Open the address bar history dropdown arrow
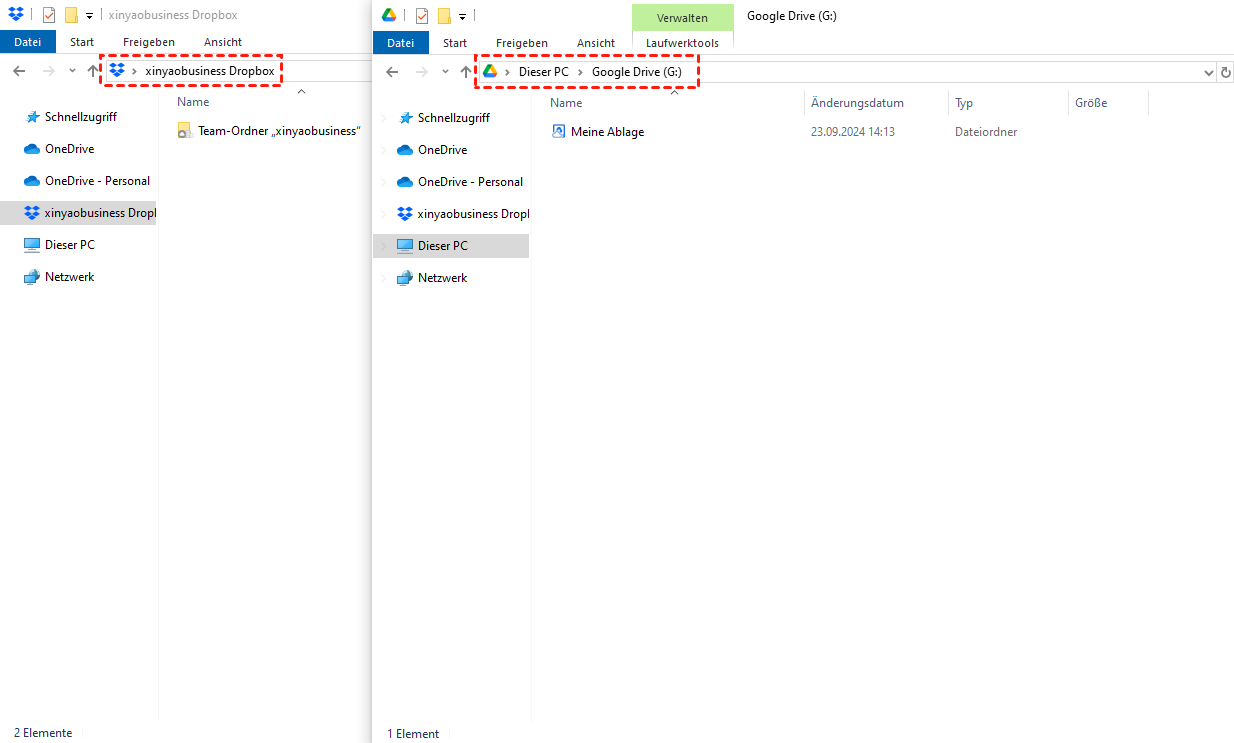The width and height of the screenshot is (1234, 743). [1208, 72]
